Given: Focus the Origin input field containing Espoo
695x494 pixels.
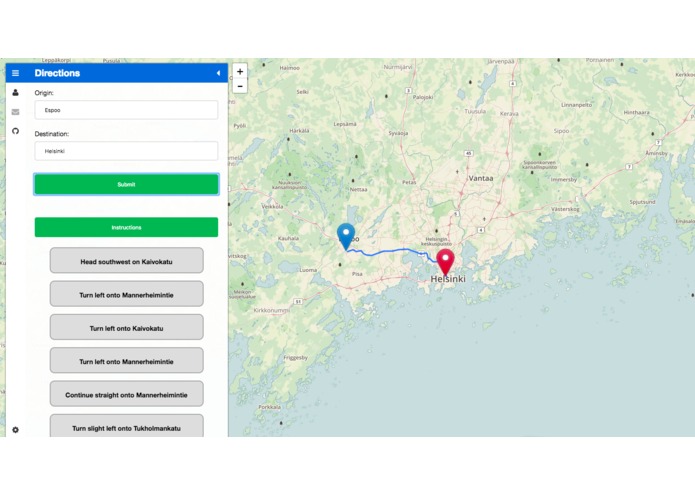Looking at the screenshot, I should tap(126, 110).
